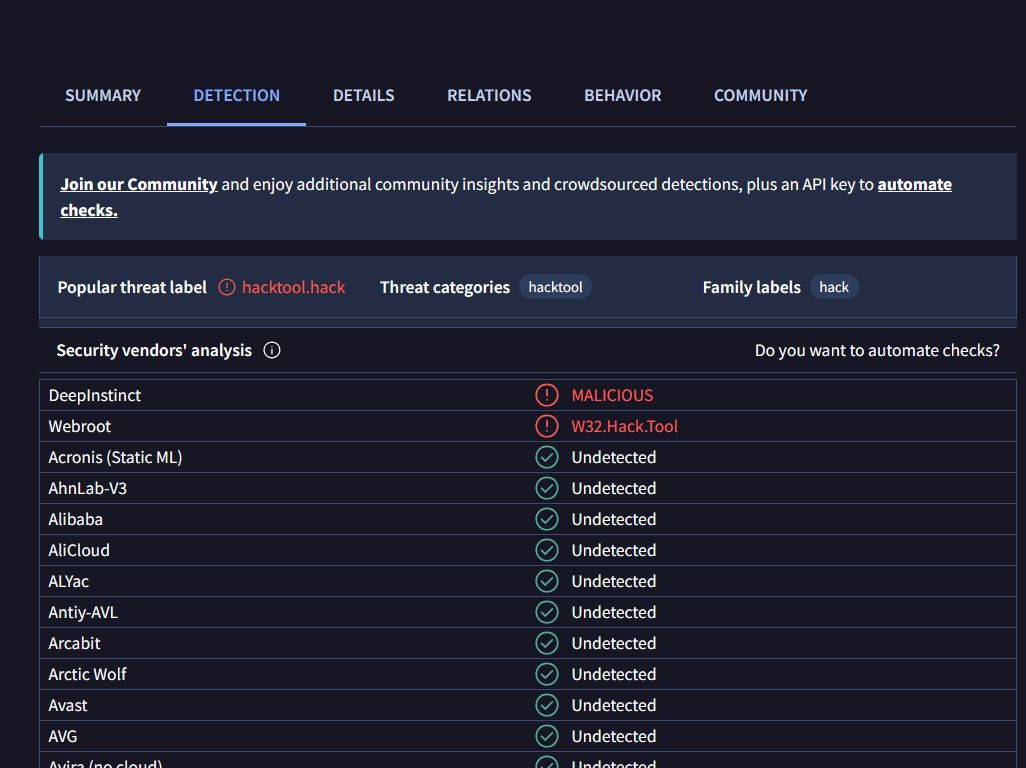Click the checkmark icon in Alibaba row
The image size is (1026, 768).
pos(546,519)
